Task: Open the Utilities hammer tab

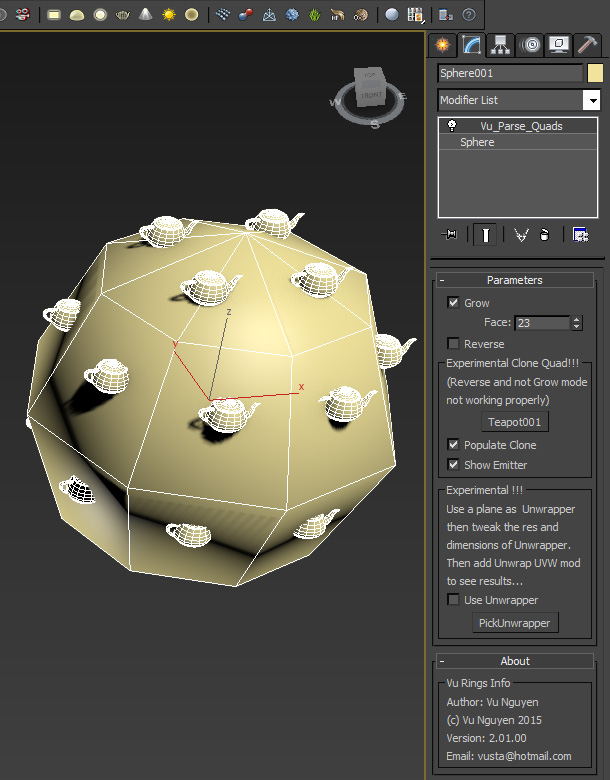Action: click(x=588, y=45)
